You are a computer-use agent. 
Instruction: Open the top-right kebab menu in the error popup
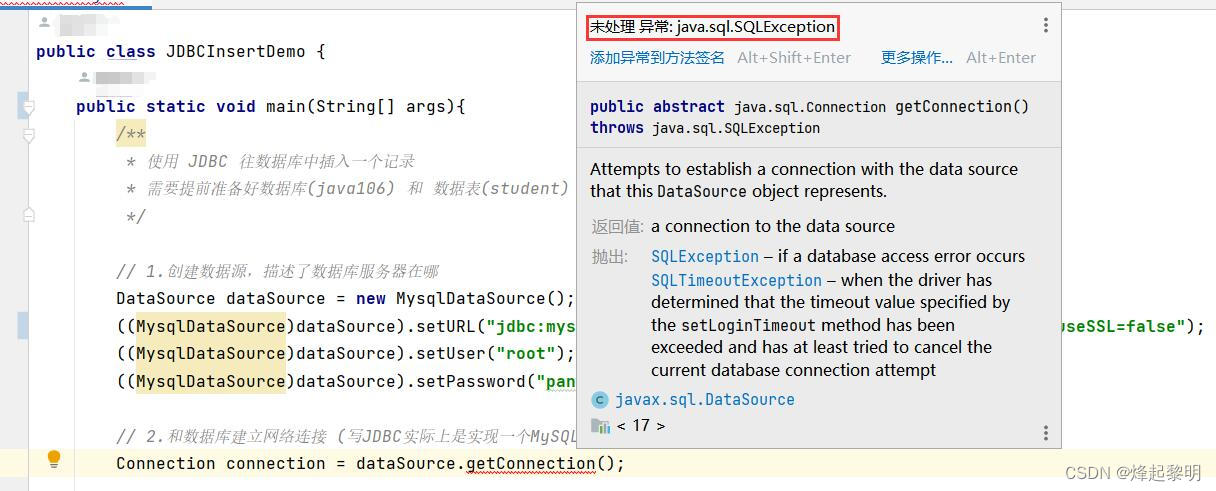(1046, 26)
